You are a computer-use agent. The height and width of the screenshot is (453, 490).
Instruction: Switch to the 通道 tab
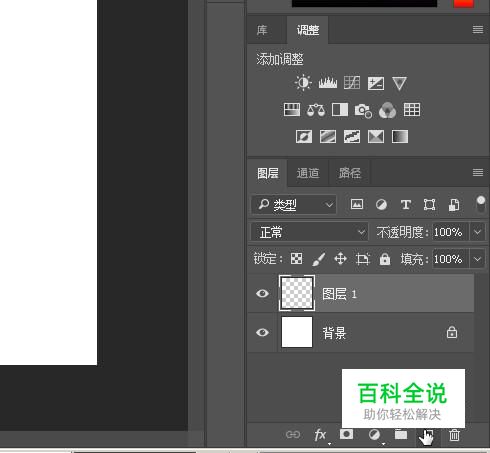pos(308,173)
